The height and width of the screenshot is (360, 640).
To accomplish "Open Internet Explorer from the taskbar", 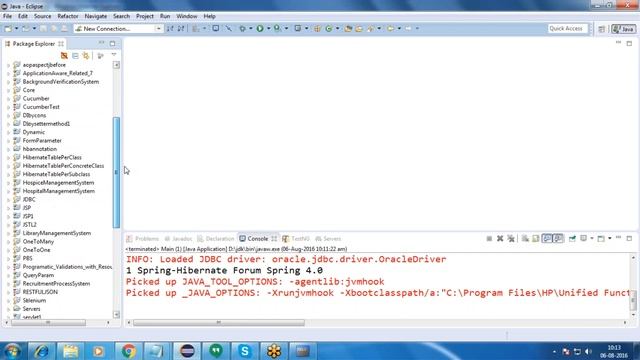I will point(41,351).
